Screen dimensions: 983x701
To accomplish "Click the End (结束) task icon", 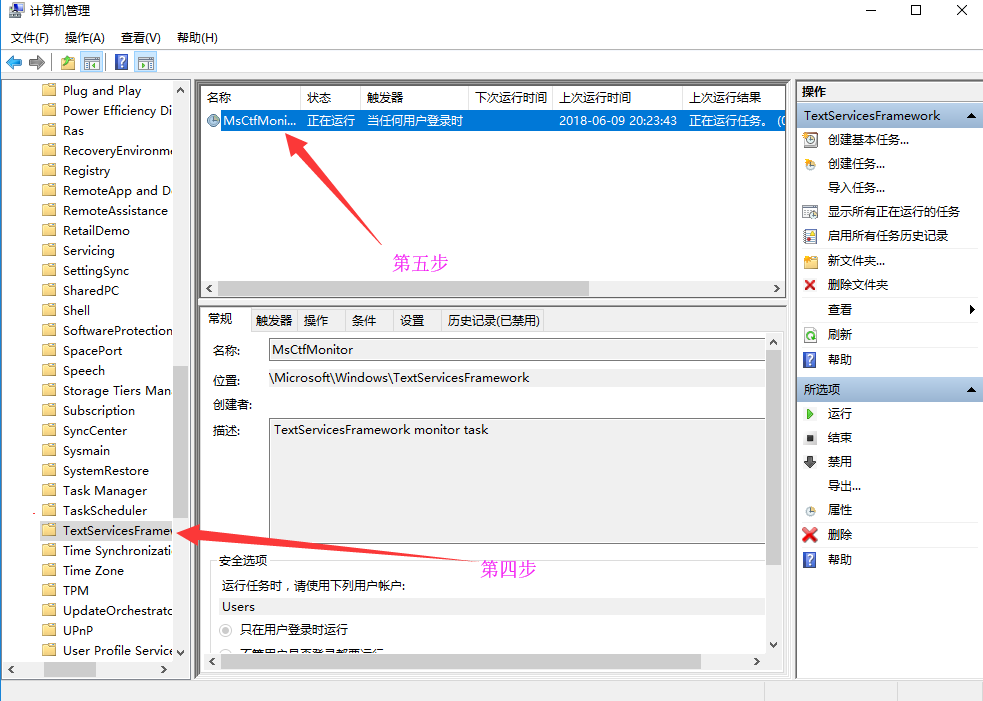I will coord(810,438).
